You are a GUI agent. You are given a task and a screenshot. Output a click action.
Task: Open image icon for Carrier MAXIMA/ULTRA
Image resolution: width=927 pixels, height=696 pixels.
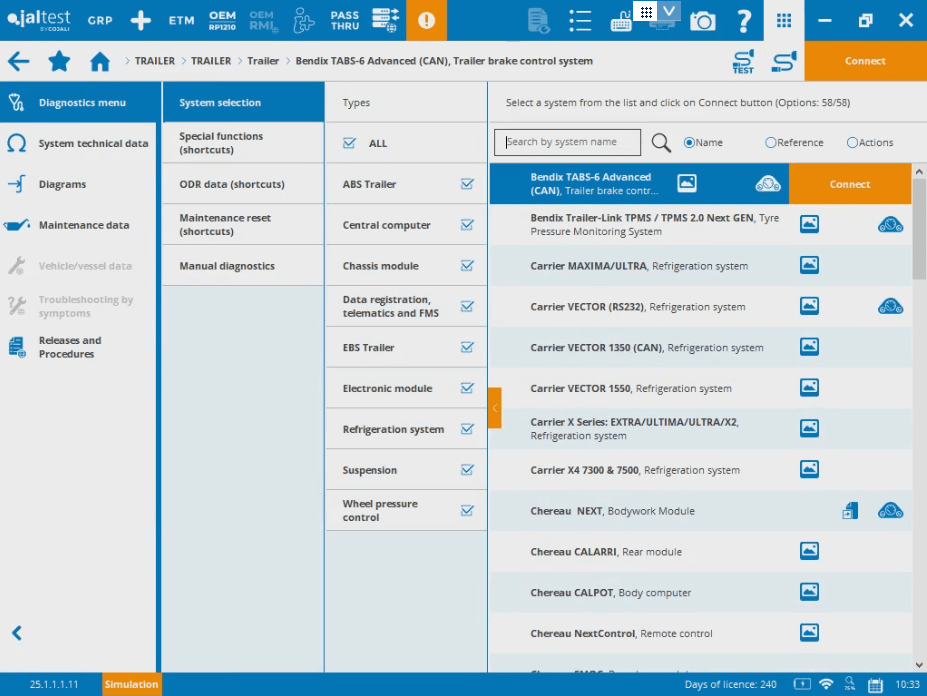click(x=809, y=266)
